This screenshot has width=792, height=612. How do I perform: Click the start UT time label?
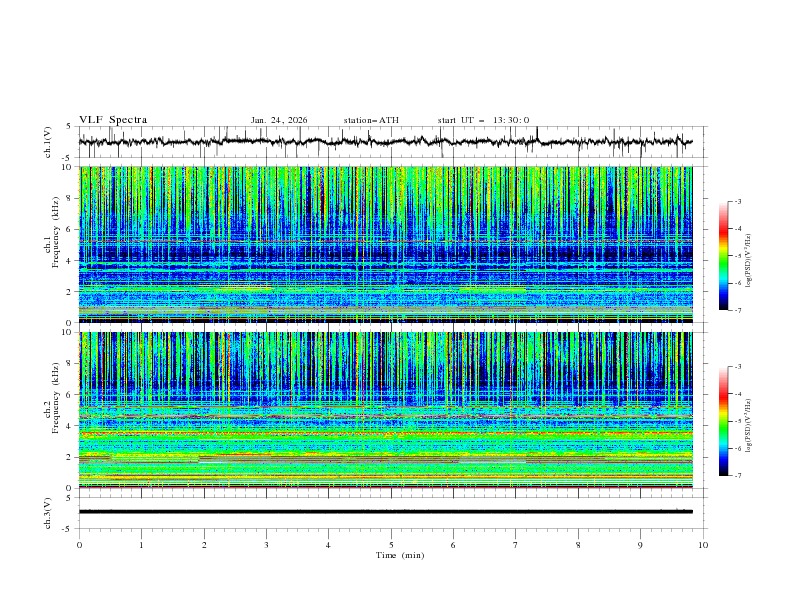pos(483,120)
